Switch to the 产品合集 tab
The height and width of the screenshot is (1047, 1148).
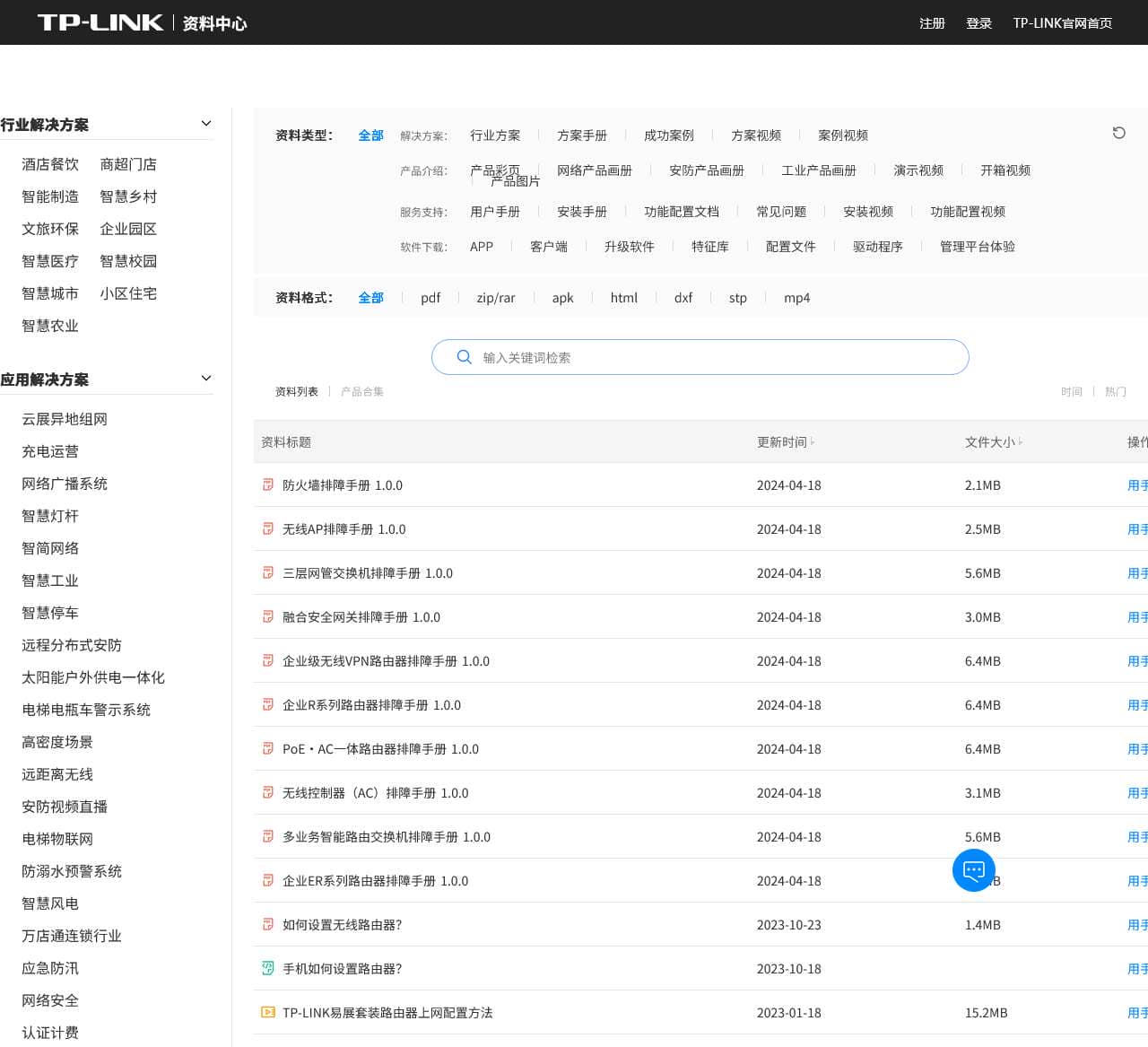362,391
